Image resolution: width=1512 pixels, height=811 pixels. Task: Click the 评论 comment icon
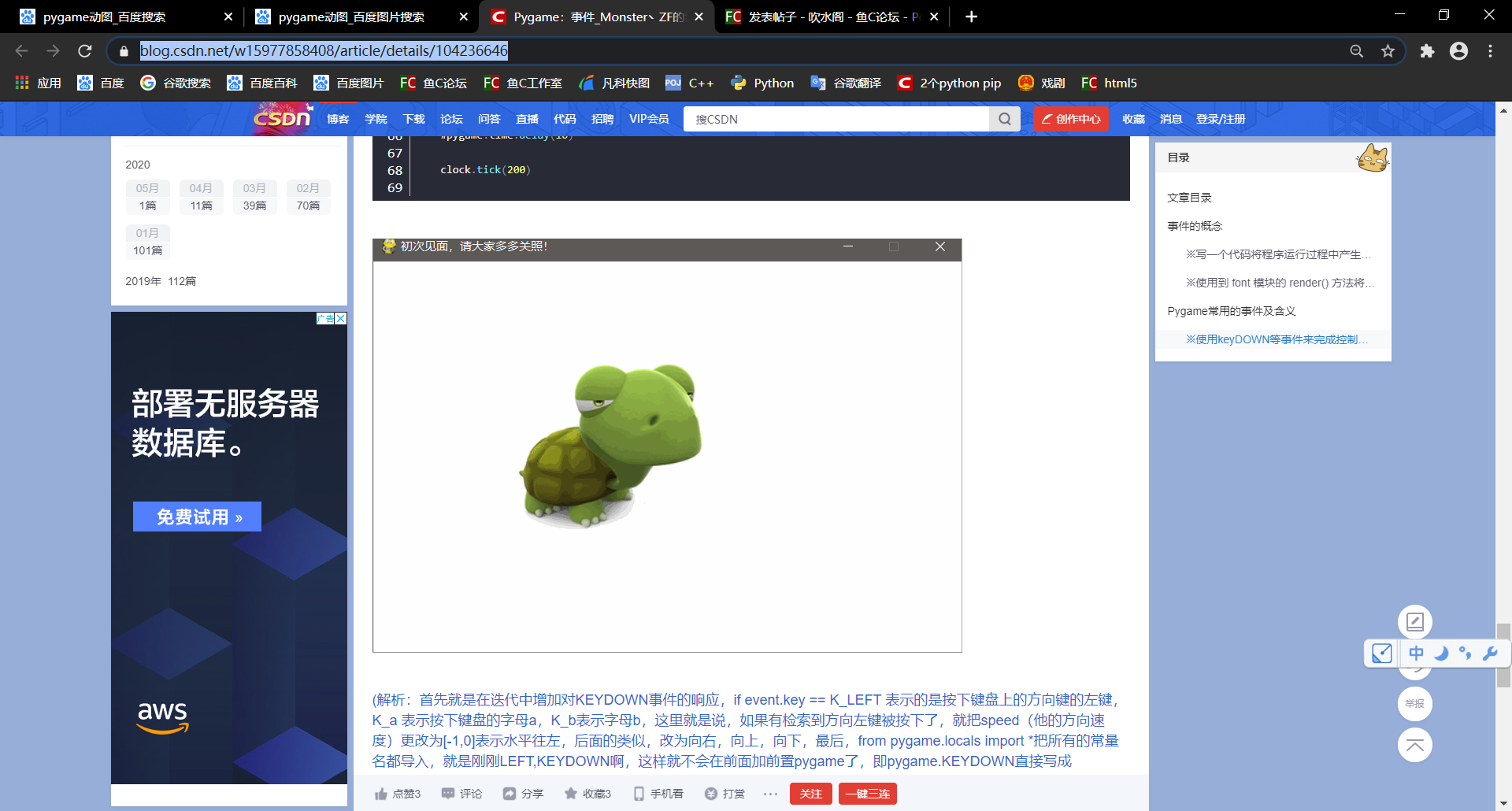tap(448, 793)
